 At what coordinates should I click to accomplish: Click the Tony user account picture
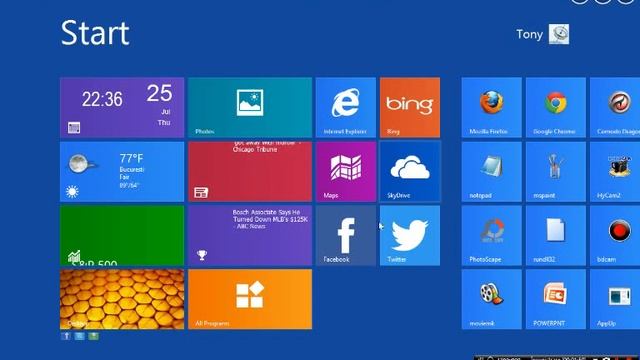pos(559,34)
